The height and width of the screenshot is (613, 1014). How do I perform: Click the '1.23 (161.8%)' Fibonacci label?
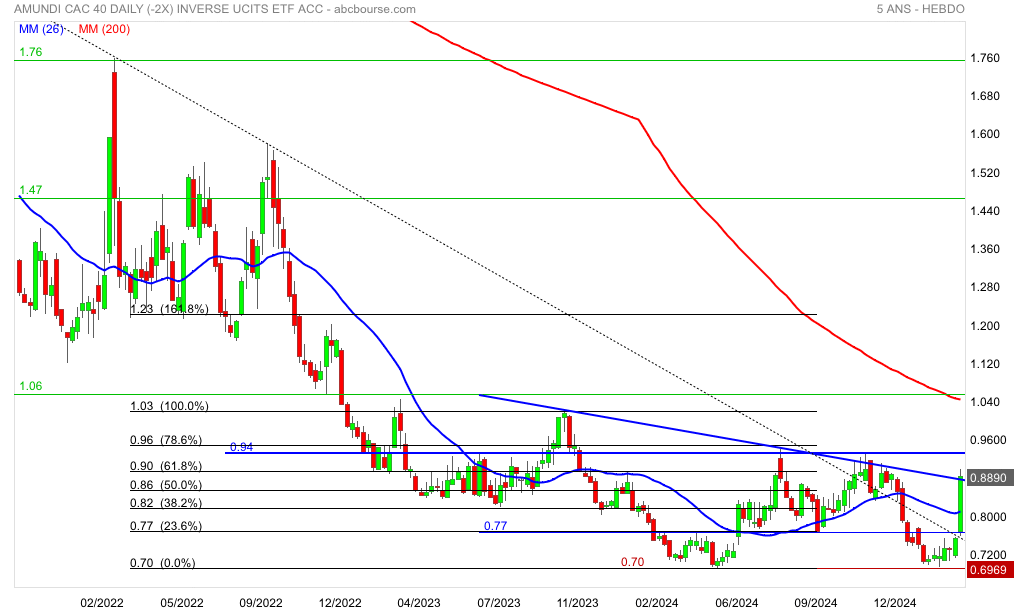(x=169, y=309)
